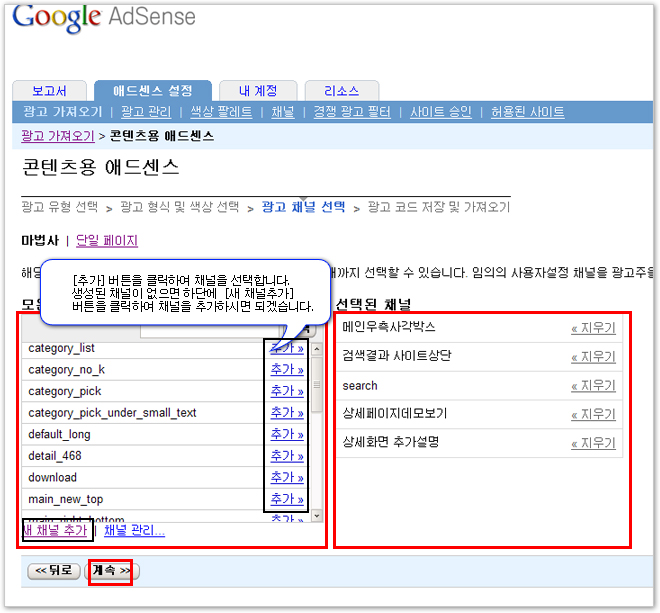
Task: Click the channel list scrollbar up arrow
Action: (x=317, y=349)
